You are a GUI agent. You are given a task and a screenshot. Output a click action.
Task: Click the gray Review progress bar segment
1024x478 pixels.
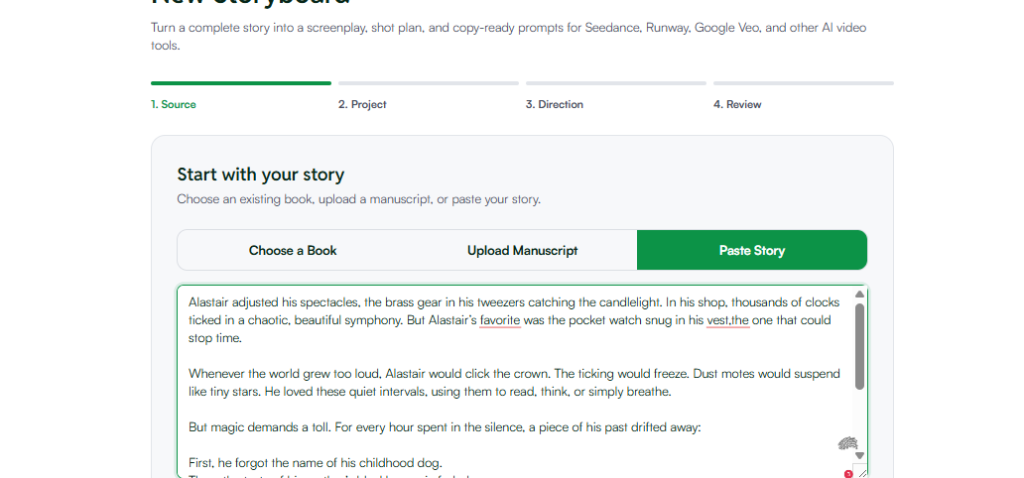[x=803, y=83]
